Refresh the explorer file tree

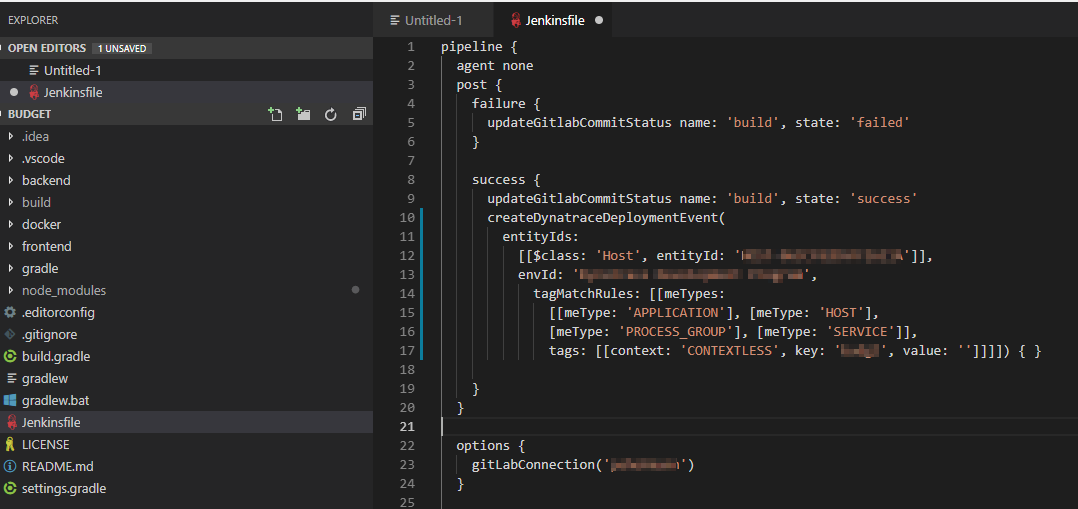[x=331, y=115]
